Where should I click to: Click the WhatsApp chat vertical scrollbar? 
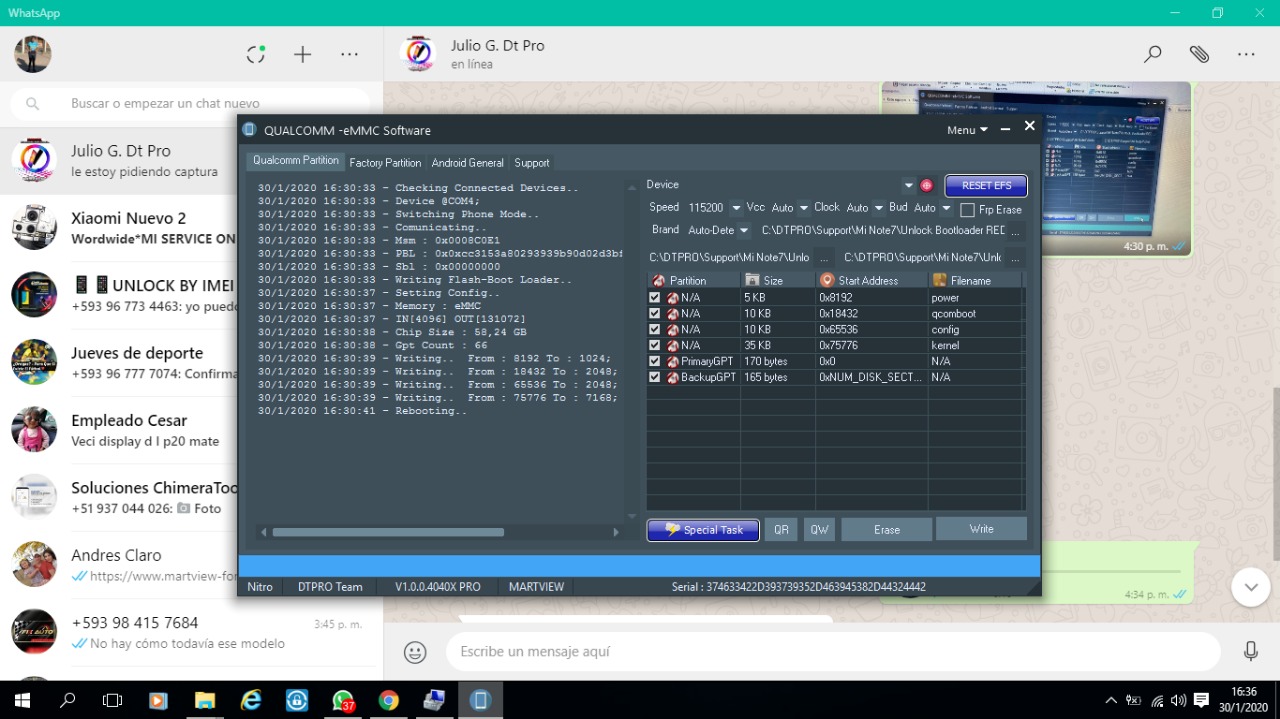pos(1276,475)
